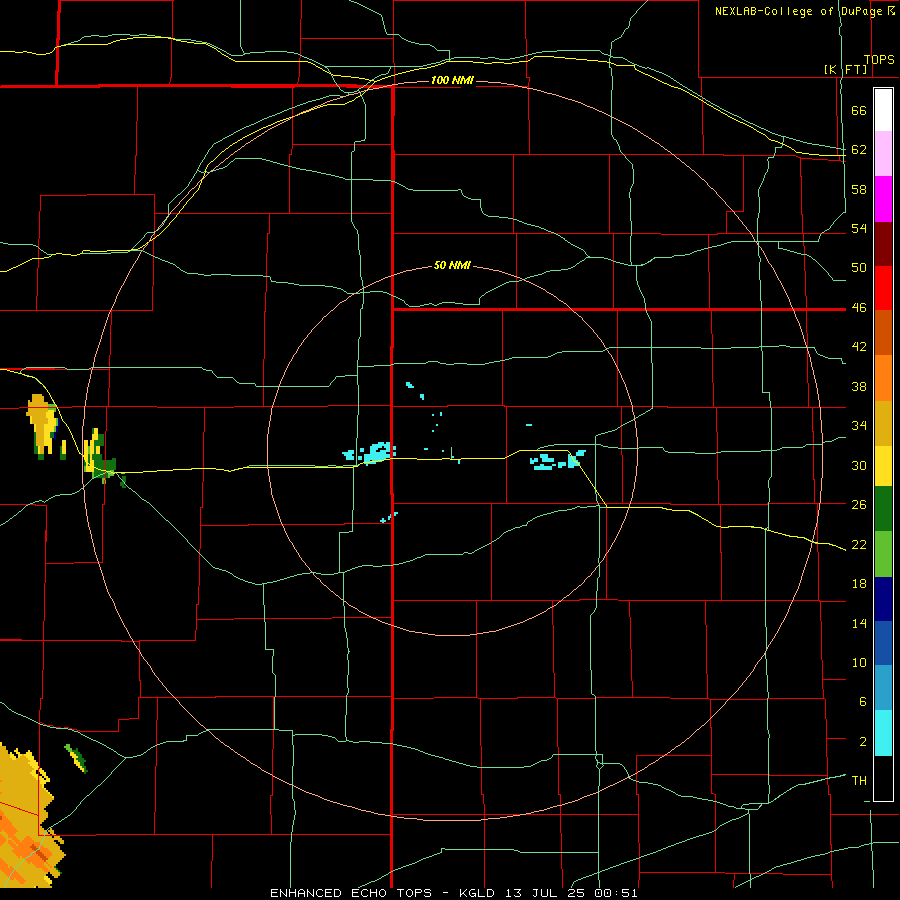Image resolution: width=900 pixels, height=900 pixels.
Task: Click the [K FT] unit label
Action: pyautogui.click(x=845, y=69)
